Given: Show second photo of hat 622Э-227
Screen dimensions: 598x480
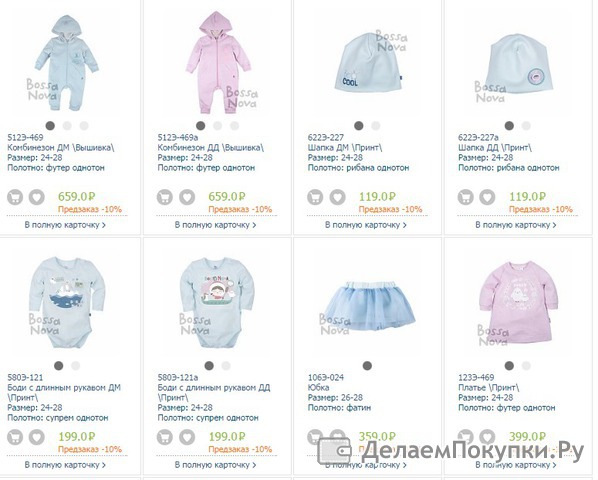Looking at the screenshot, I should 376,125.
